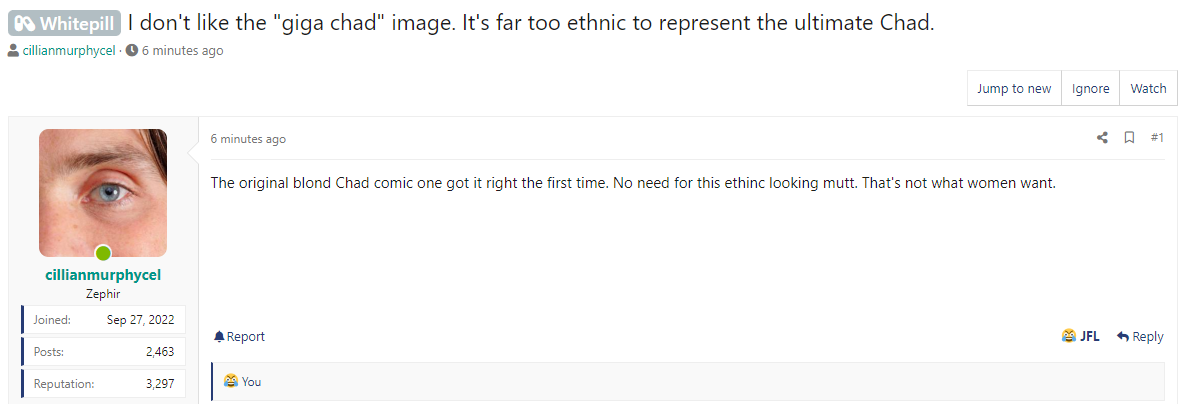Screen dimensions: 1184x404
Task: Click the laughing emoji JFL reaction icon
Action: [x=1068, y=336]
